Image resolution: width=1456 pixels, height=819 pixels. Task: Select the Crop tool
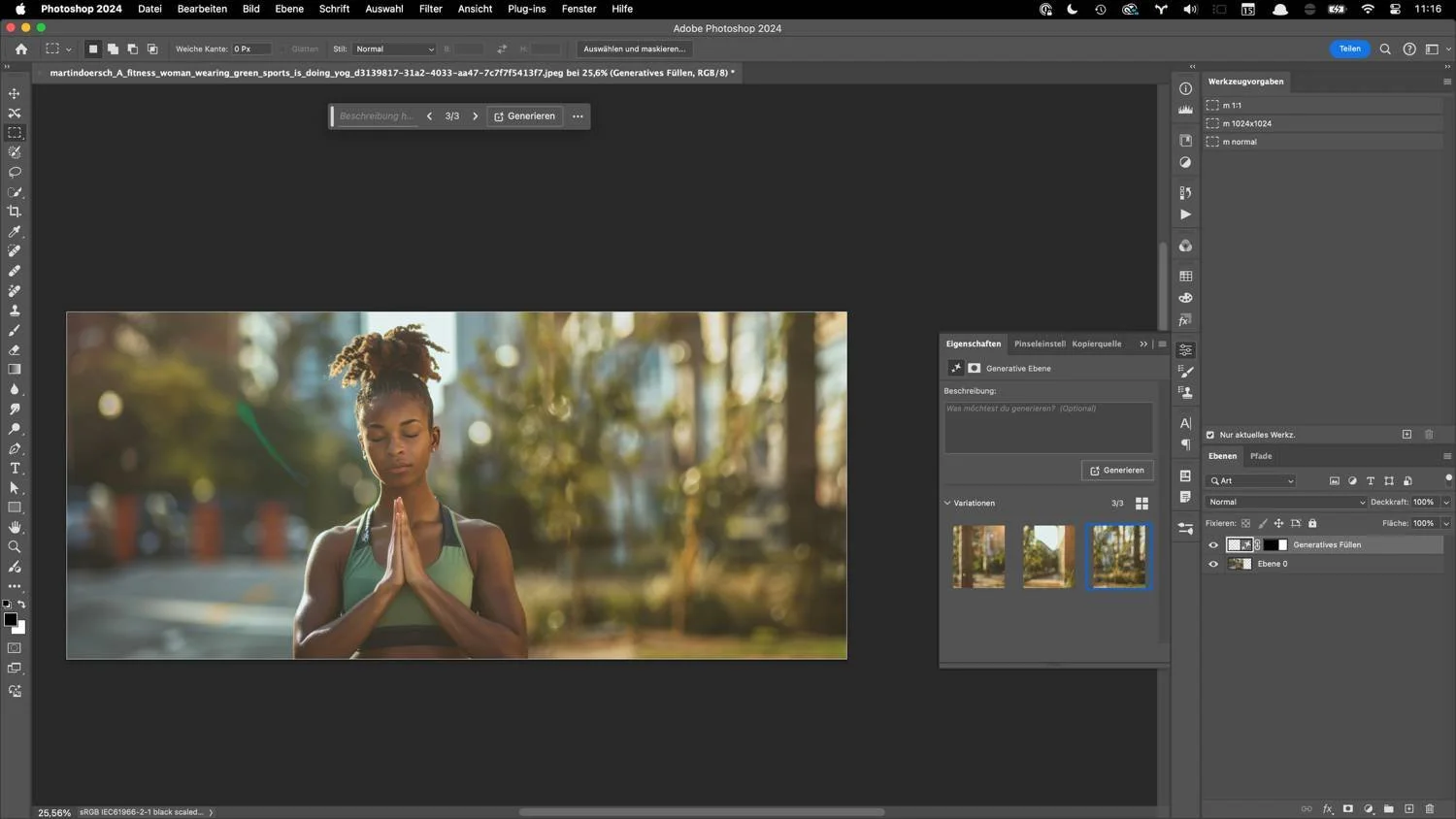(x=15, y=212)
